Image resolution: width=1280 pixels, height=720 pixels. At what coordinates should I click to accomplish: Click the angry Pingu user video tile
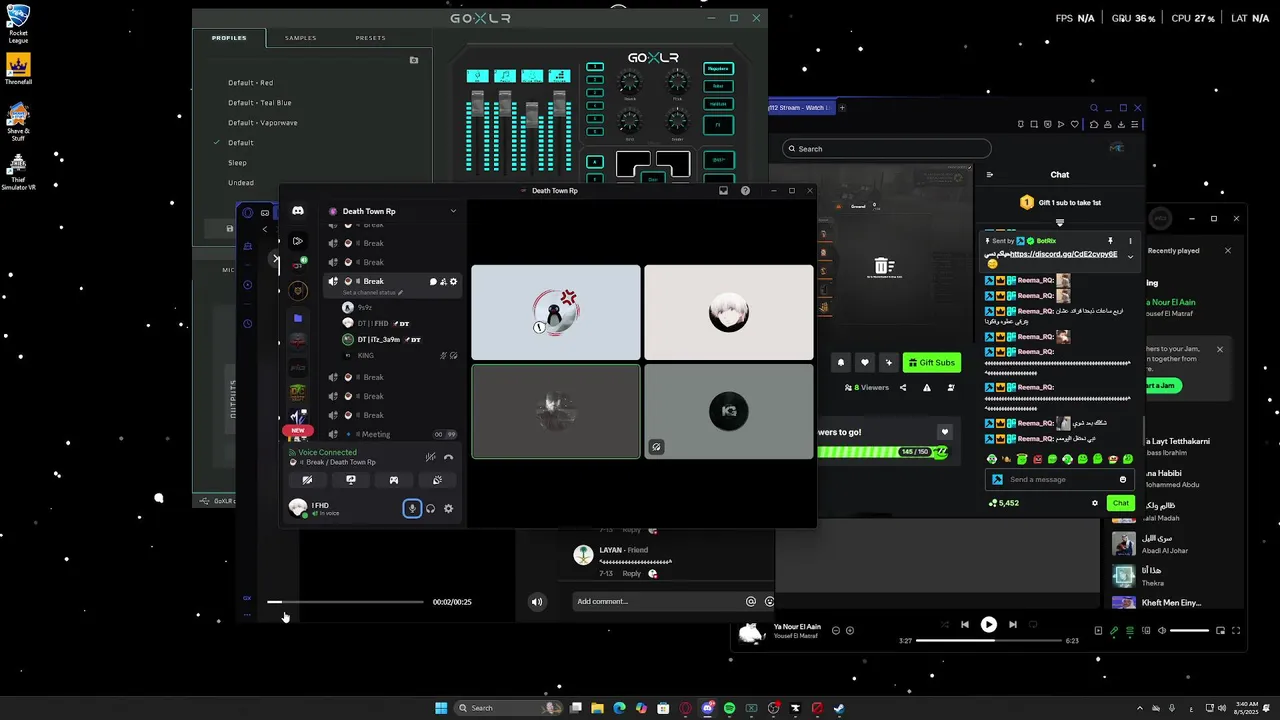click(x=556, y=312)
